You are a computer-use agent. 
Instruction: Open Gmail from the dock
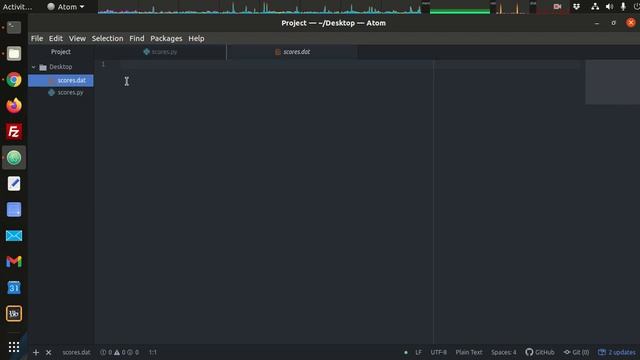point(14,262)
